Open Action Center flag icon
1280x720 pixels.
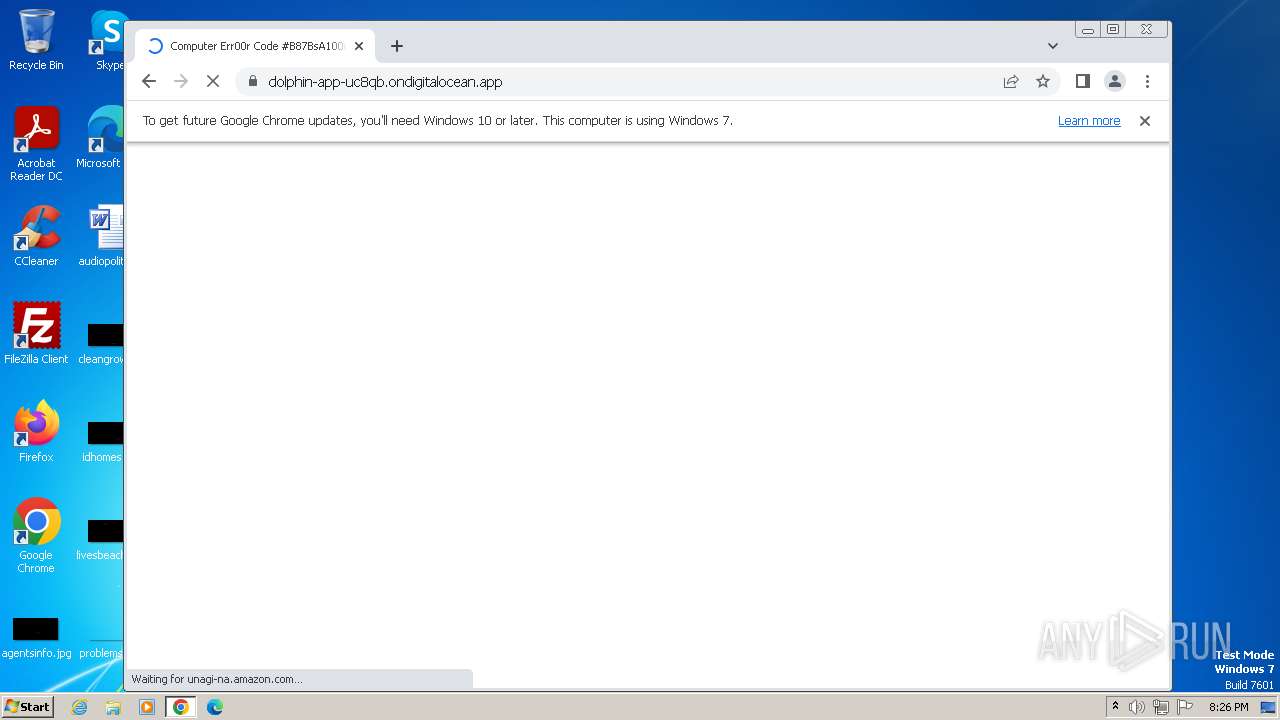coord(1185,707)
